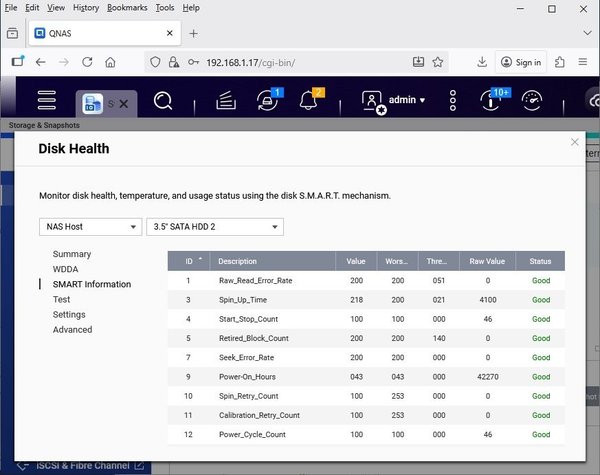Open the admin user menu

394,101
